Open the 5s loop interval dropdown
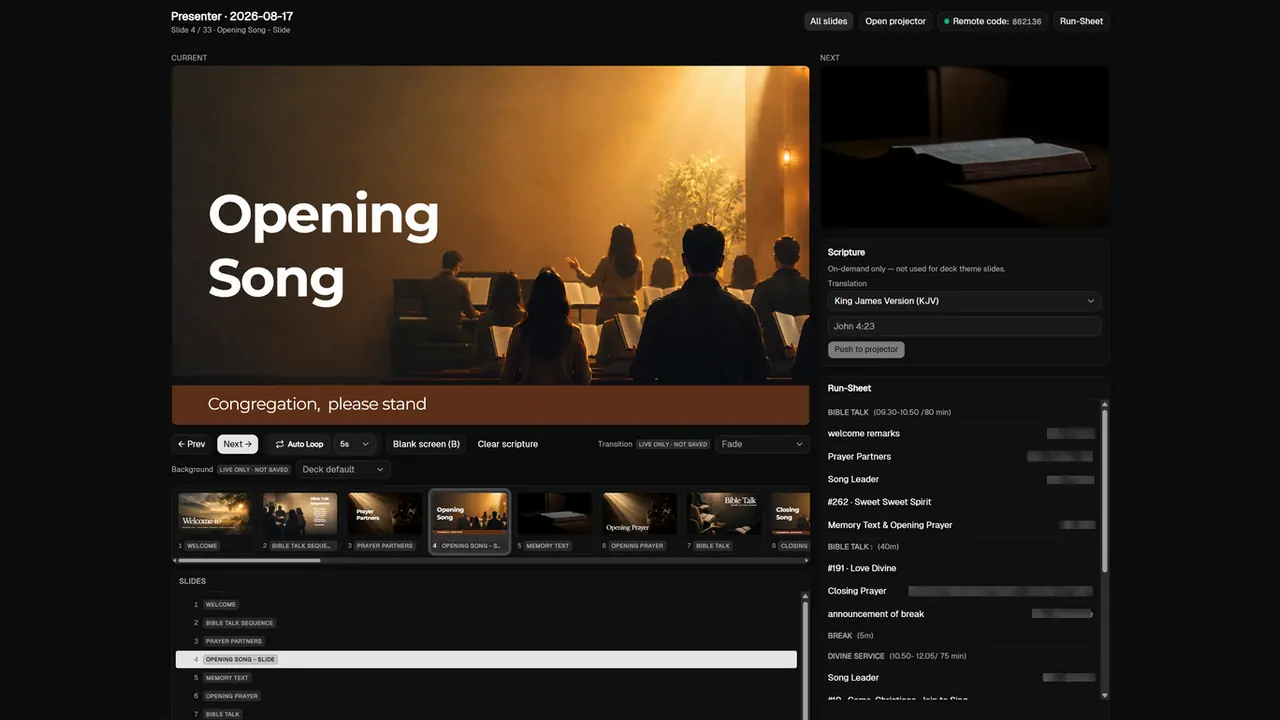 [x=355, y=444]
